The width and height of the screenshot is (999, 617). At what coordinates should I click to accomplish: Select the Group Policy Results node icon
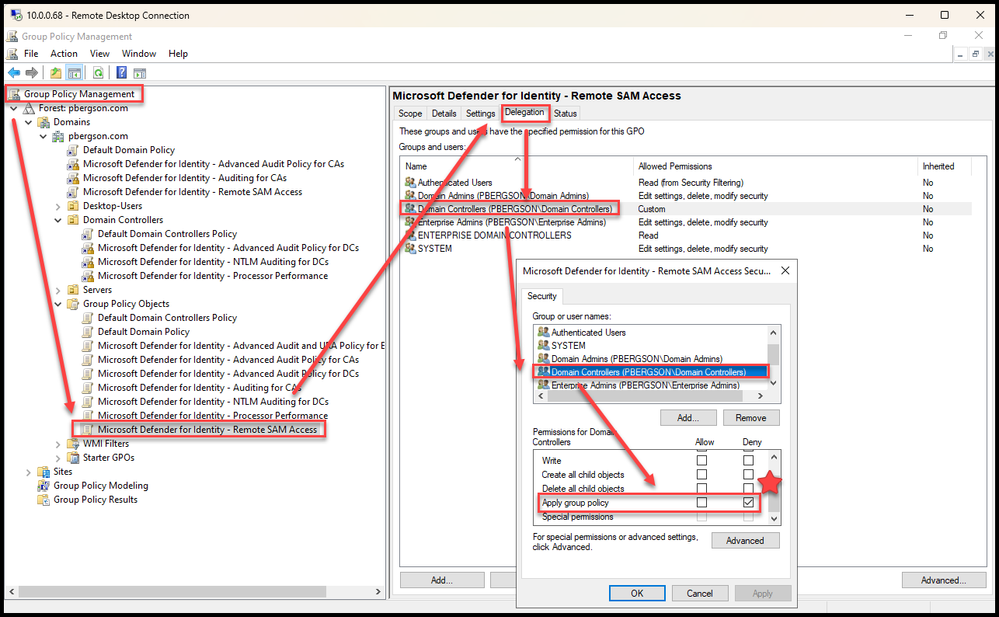43,500
